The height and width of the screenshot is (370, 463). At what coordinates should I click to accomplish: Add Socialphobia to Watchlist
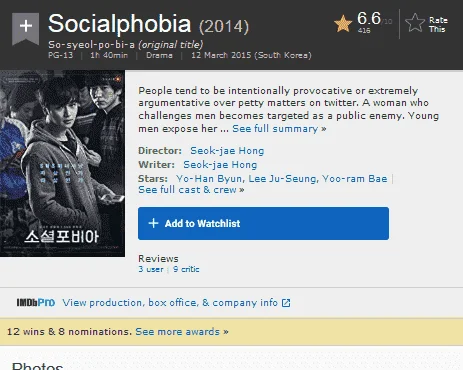263,223
